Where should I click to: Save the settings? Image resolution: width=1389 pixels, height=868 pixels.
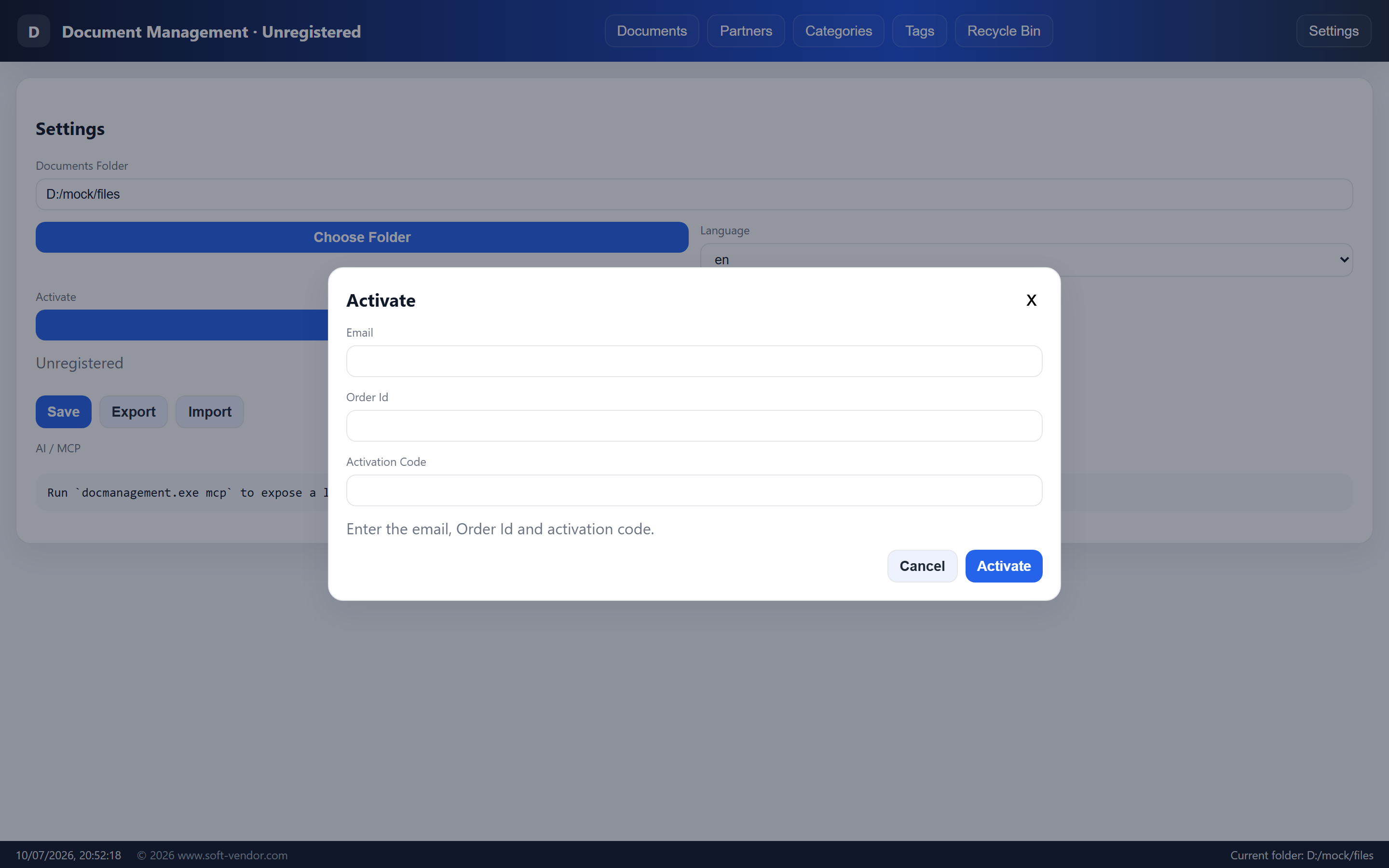63,412
